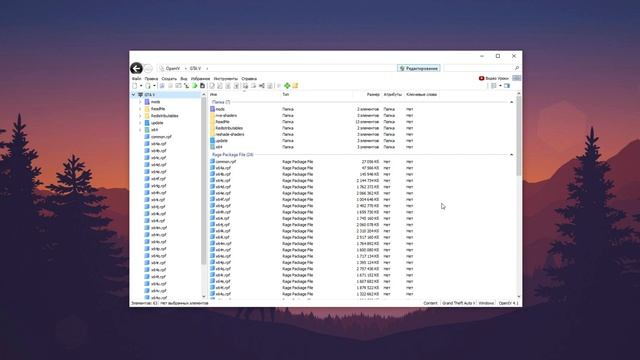Expand the mods node in tree
Screen dimensions: 640x360
tap(140, 102)
